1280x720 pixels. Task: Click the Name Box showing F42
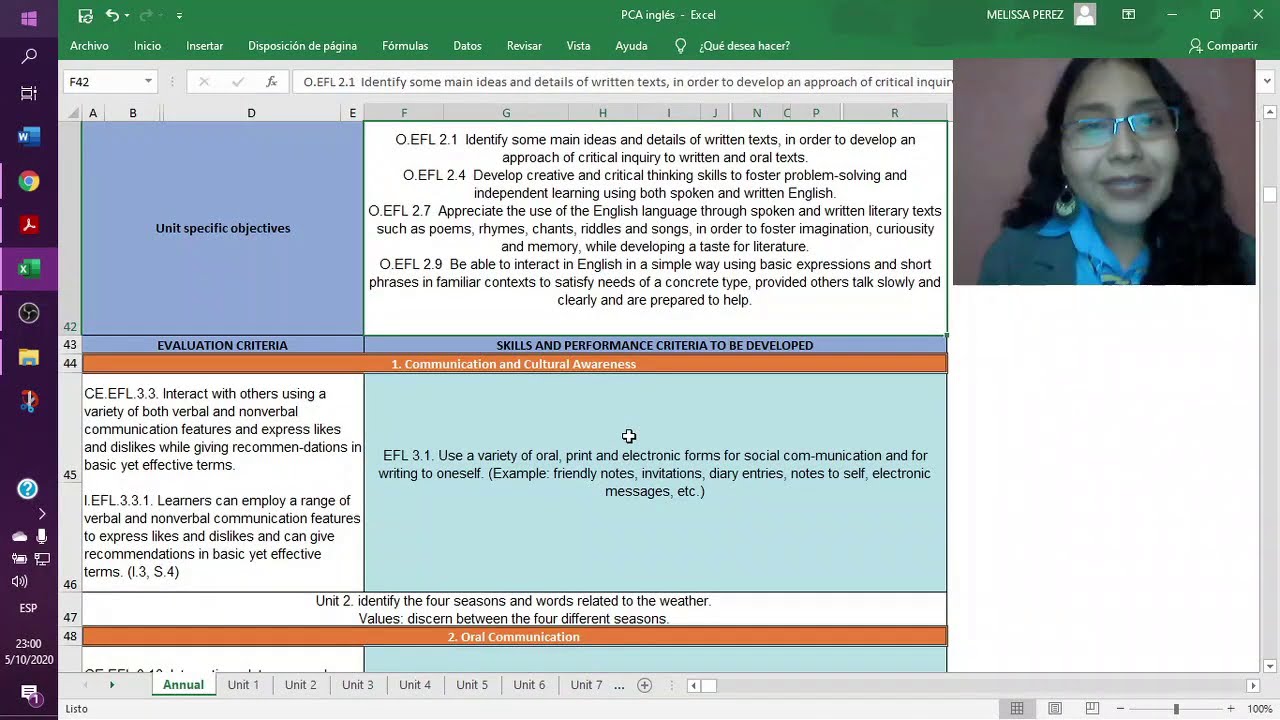[100, 82]
